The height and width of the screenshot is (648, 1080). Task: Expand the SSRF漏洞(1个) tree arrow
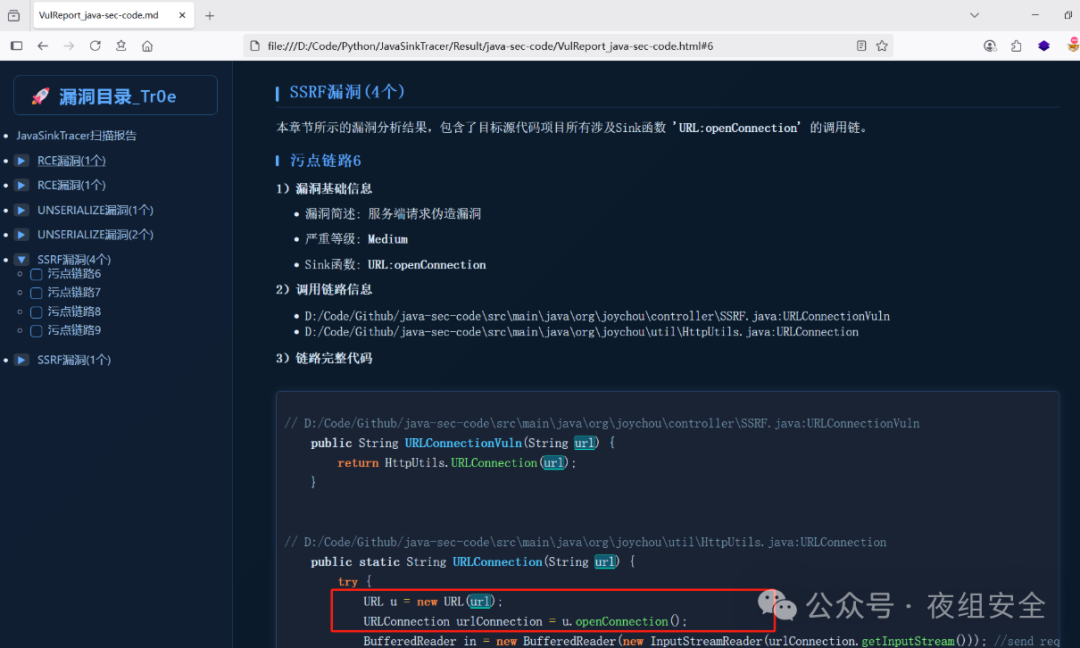click(x=21, y=359)
